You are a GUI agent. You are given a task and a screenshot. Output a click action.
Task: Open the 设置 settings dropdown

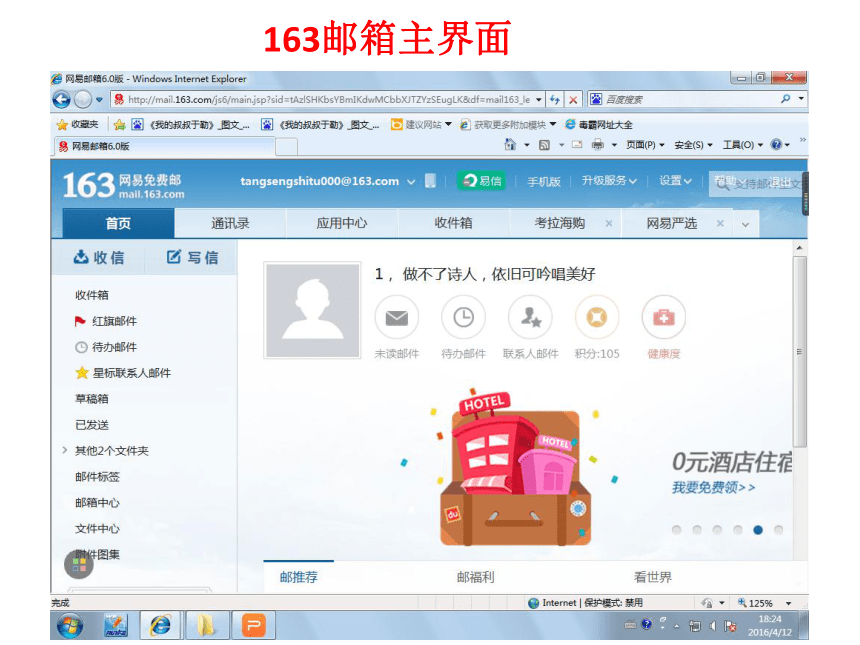(675, 180)
